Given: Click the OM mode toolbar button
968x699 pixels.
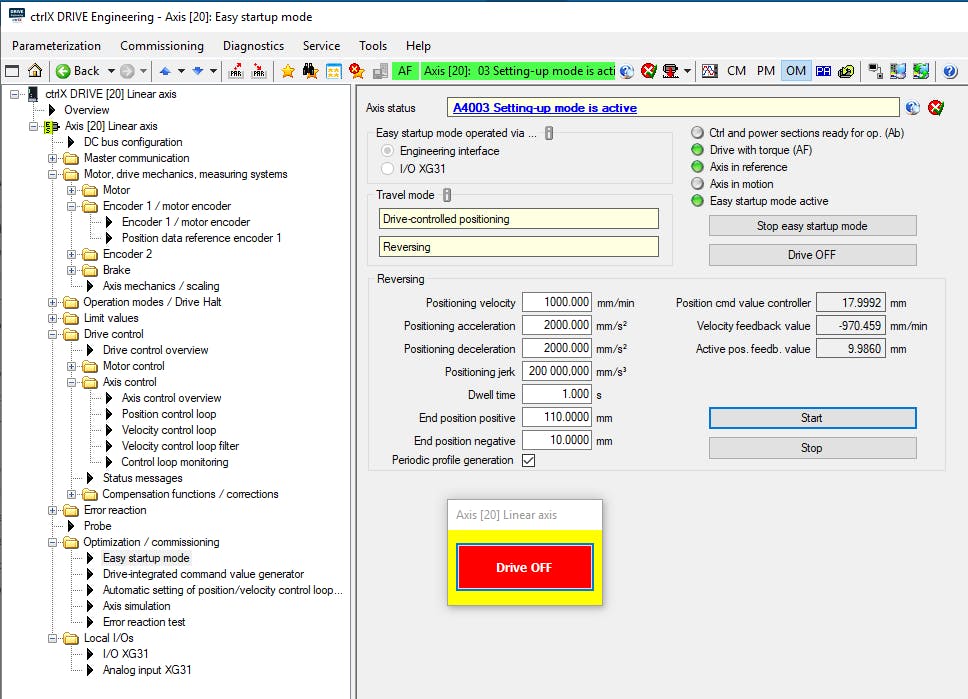Looking at the screenshot, I should tap(796, 71).
